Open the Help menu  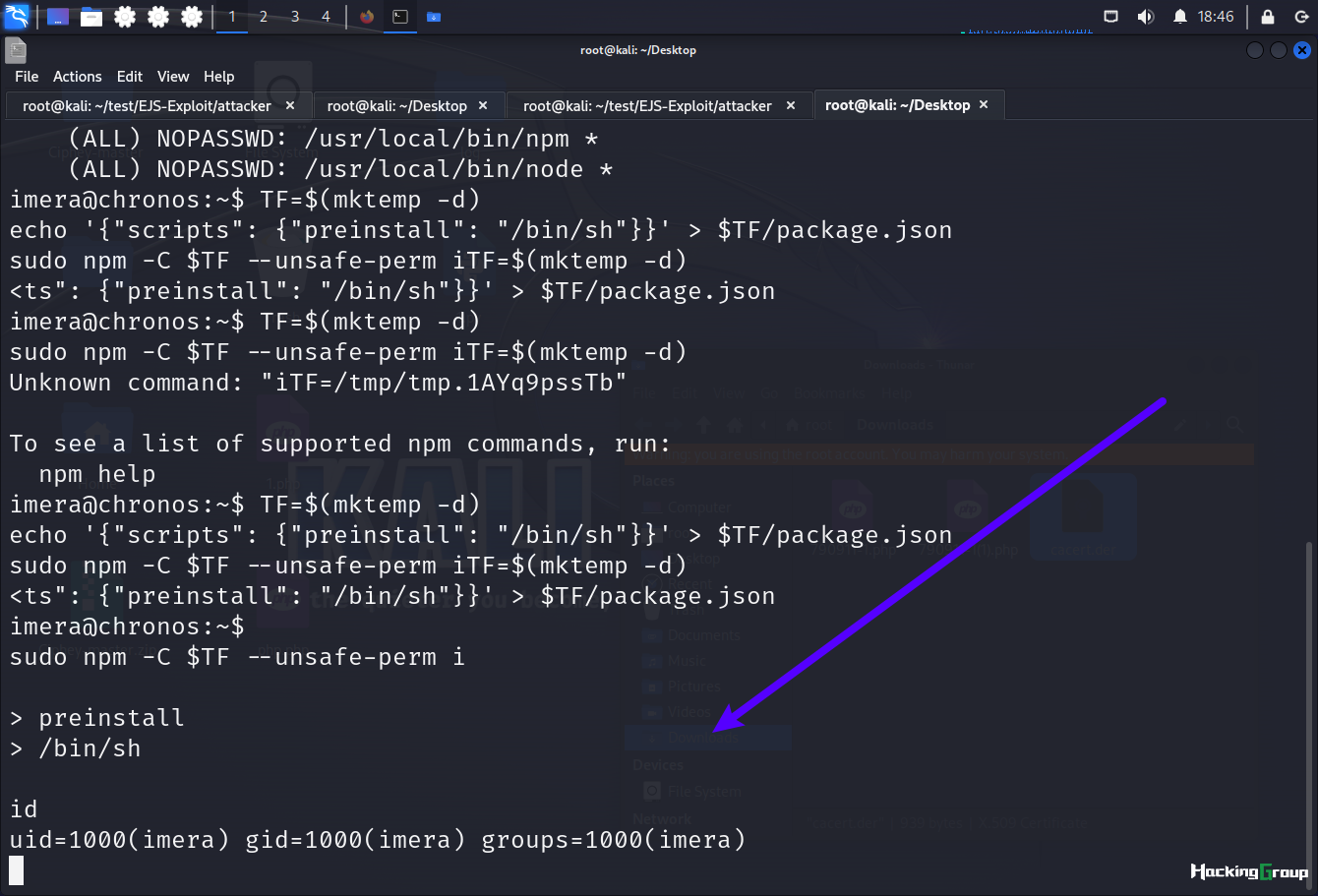point(219,77)
